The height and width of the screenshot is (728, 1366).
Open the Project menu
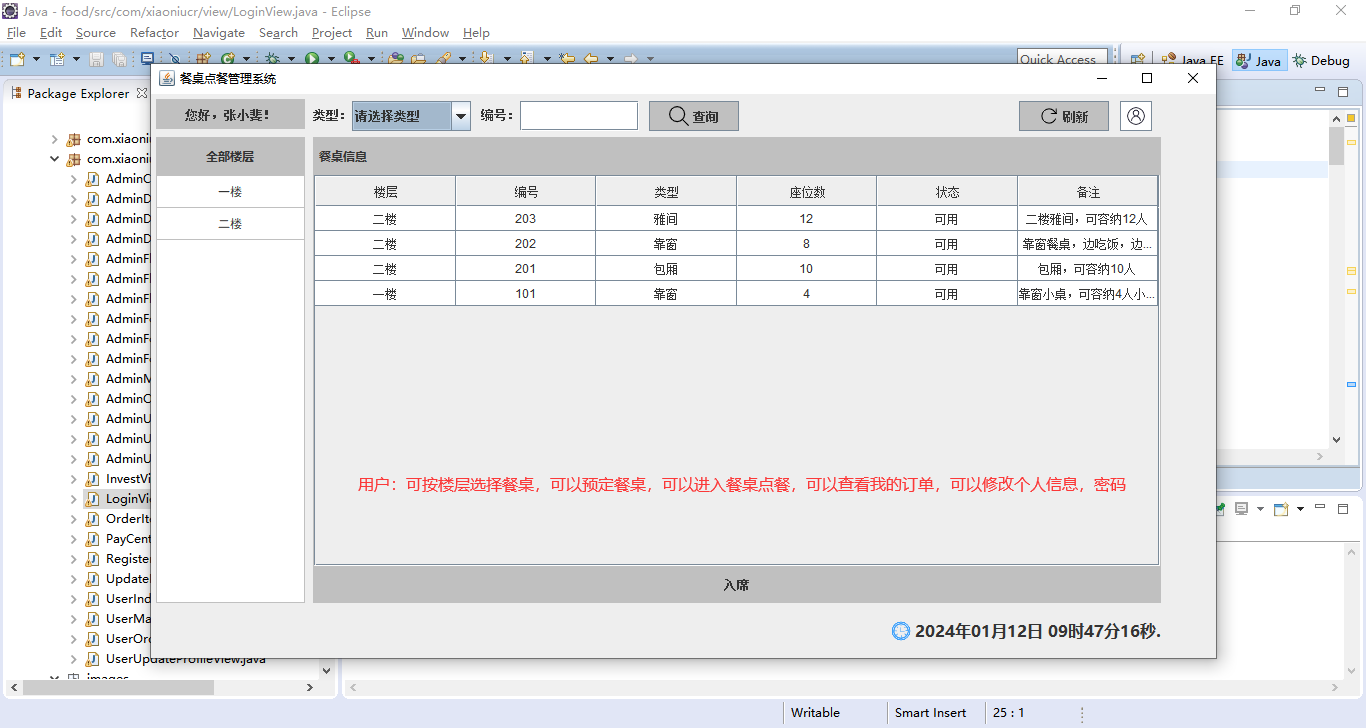pos(332,32)
